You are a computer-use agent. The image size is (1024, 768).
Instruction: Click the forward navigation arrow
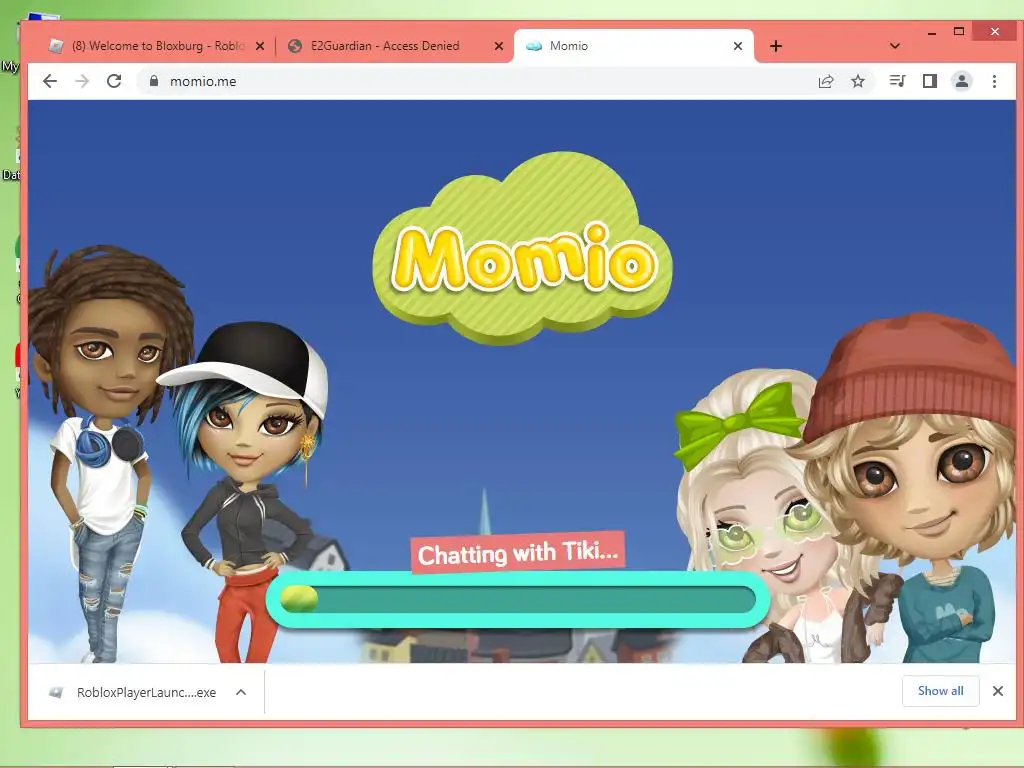[82, 81]
